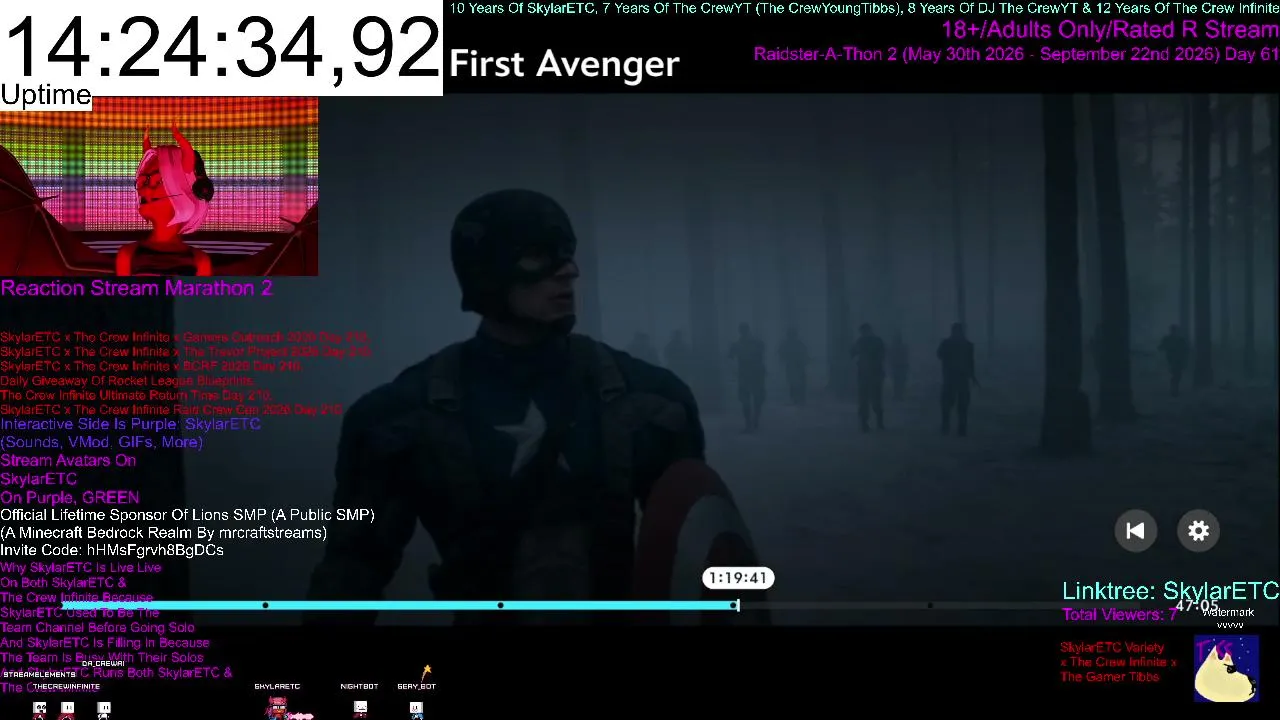1280x720 pixels.
Task: Click the "SkylarETC Variety" red text
Action: pos(1112,648)
